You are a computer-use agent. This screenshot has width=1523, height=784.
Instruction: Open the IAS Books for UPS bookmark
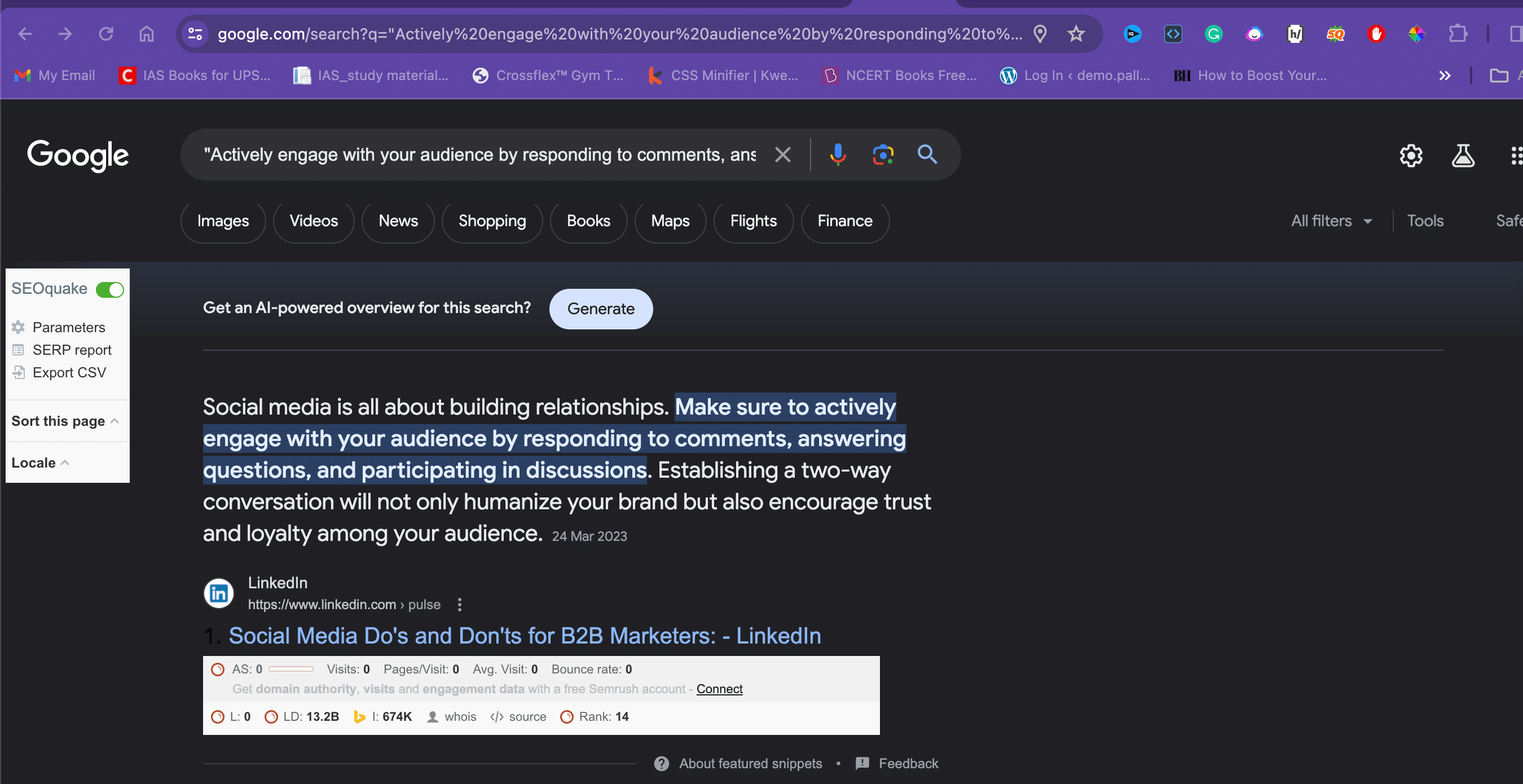195,76
